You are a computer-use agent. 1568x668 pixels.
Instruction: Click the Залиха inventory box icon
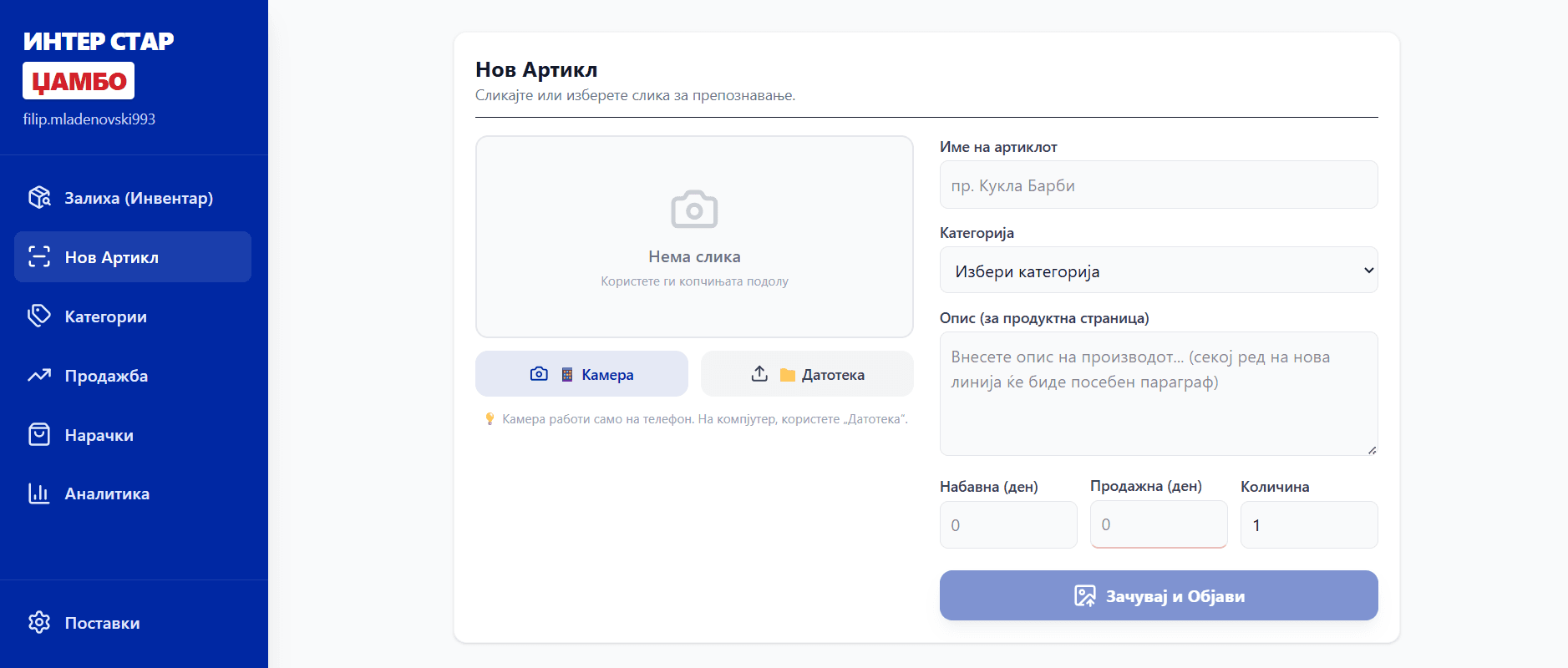tap(39, 197)
